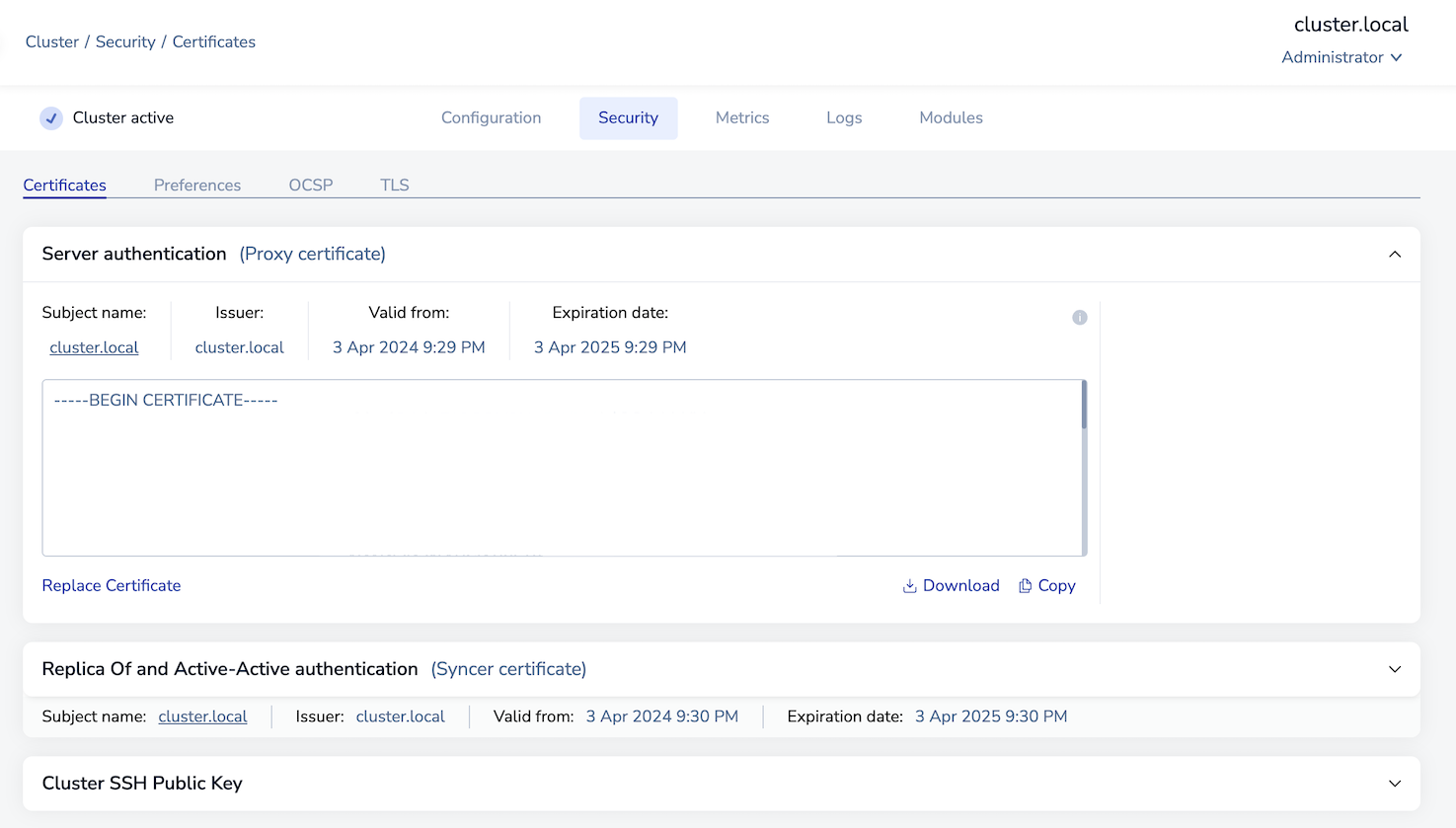Select the Modules tab
Viewport: 1456px width, 828px height.
click(951, 117)
